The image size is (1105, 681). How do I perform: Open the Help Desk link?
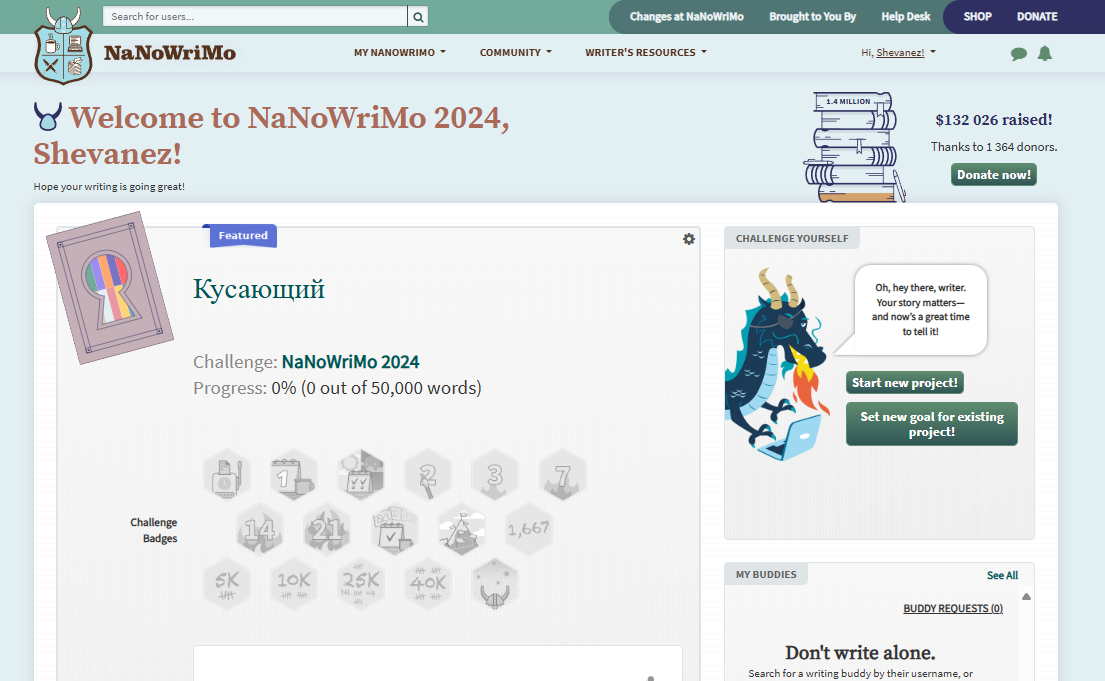click(906, 16)
